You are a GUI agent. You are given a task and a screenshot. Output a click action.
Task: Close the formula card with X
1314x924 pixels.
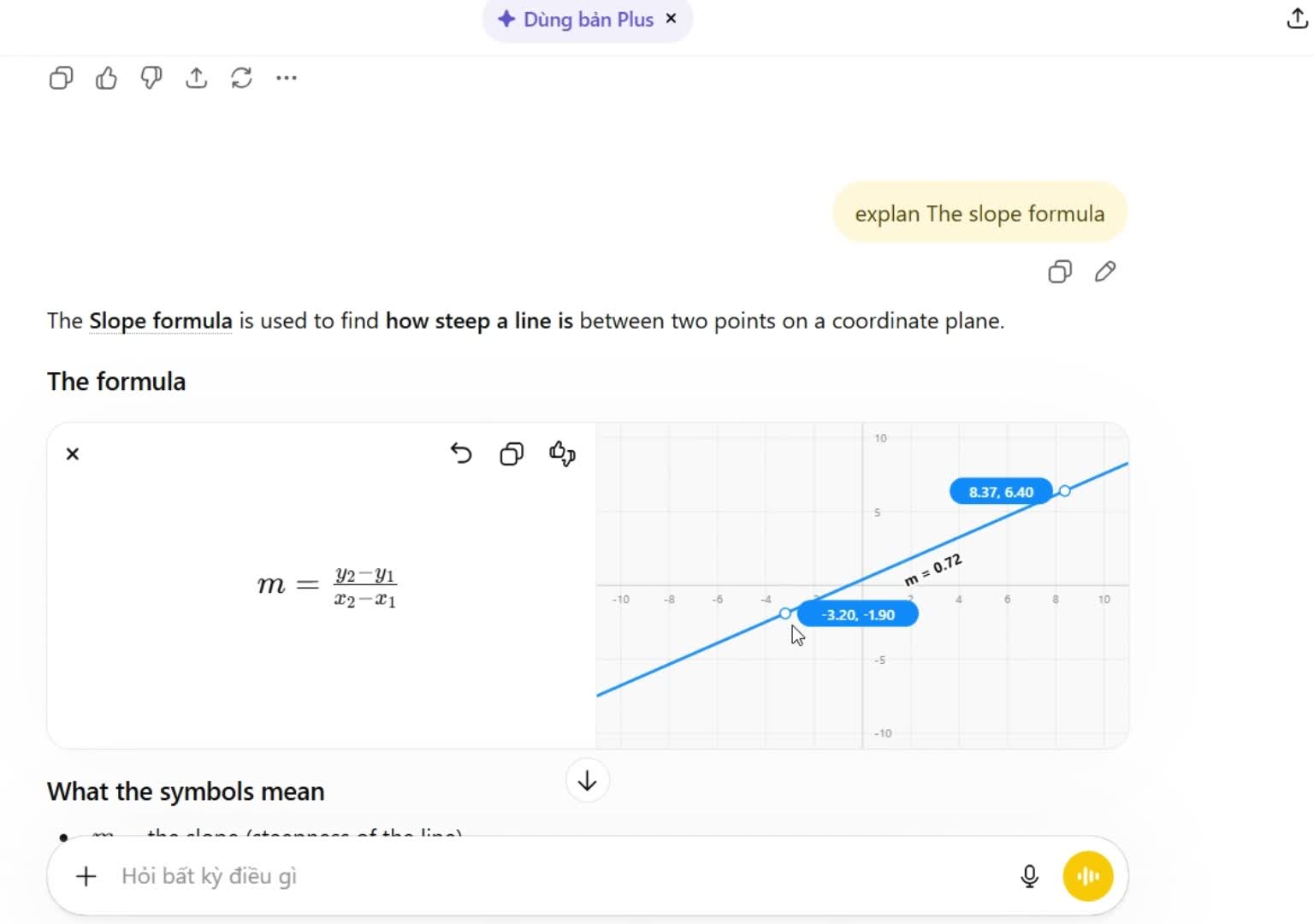click(73, 453)
